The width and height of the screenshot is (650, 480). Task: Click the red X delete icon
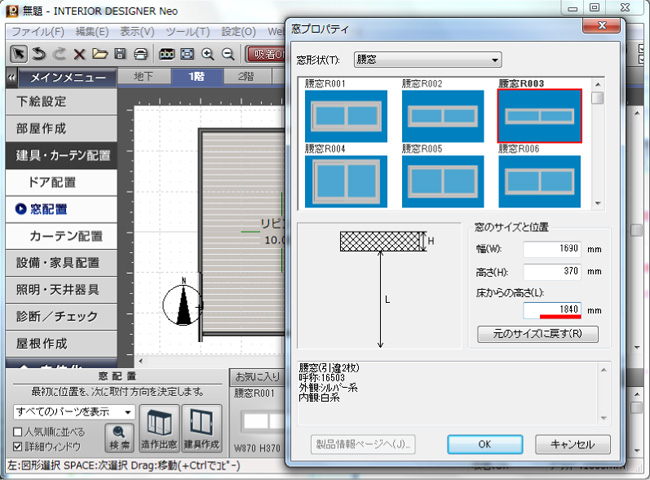pos(79,53)
